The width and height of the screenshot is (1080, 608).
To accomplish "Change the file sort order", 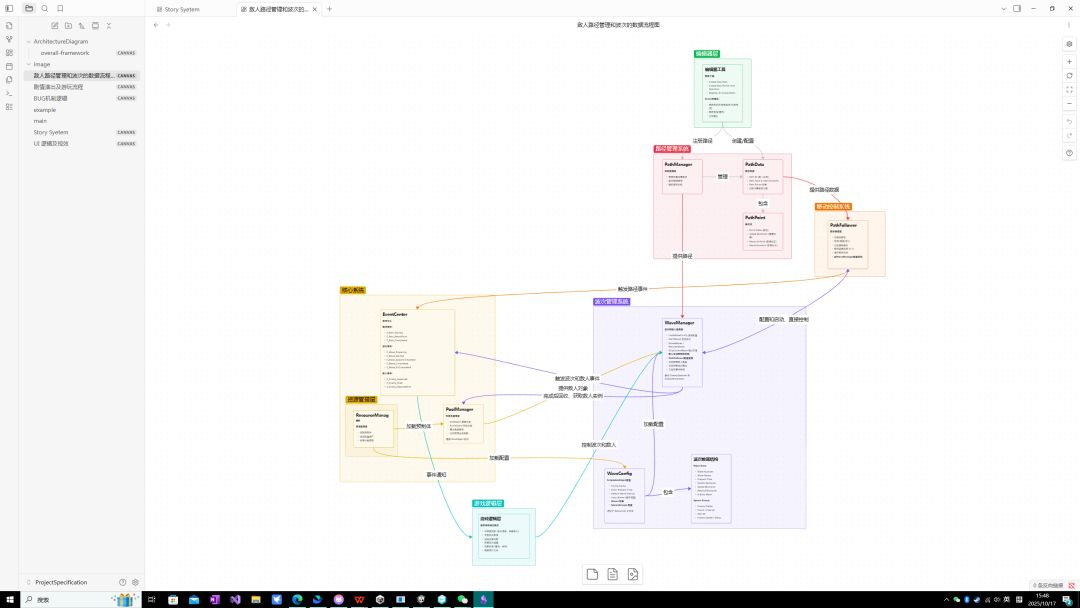I will [x=81, y=25].
